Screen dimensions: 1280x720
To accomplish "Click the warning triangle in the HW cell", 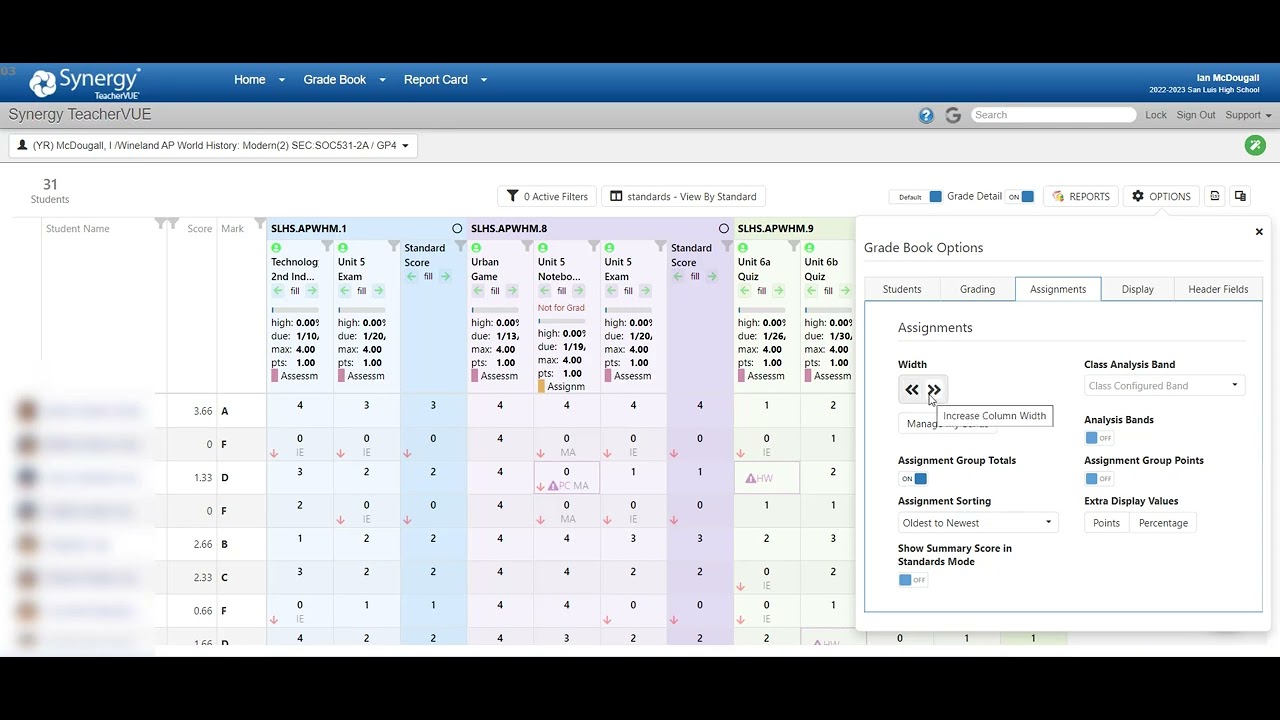I will [750, 478].
